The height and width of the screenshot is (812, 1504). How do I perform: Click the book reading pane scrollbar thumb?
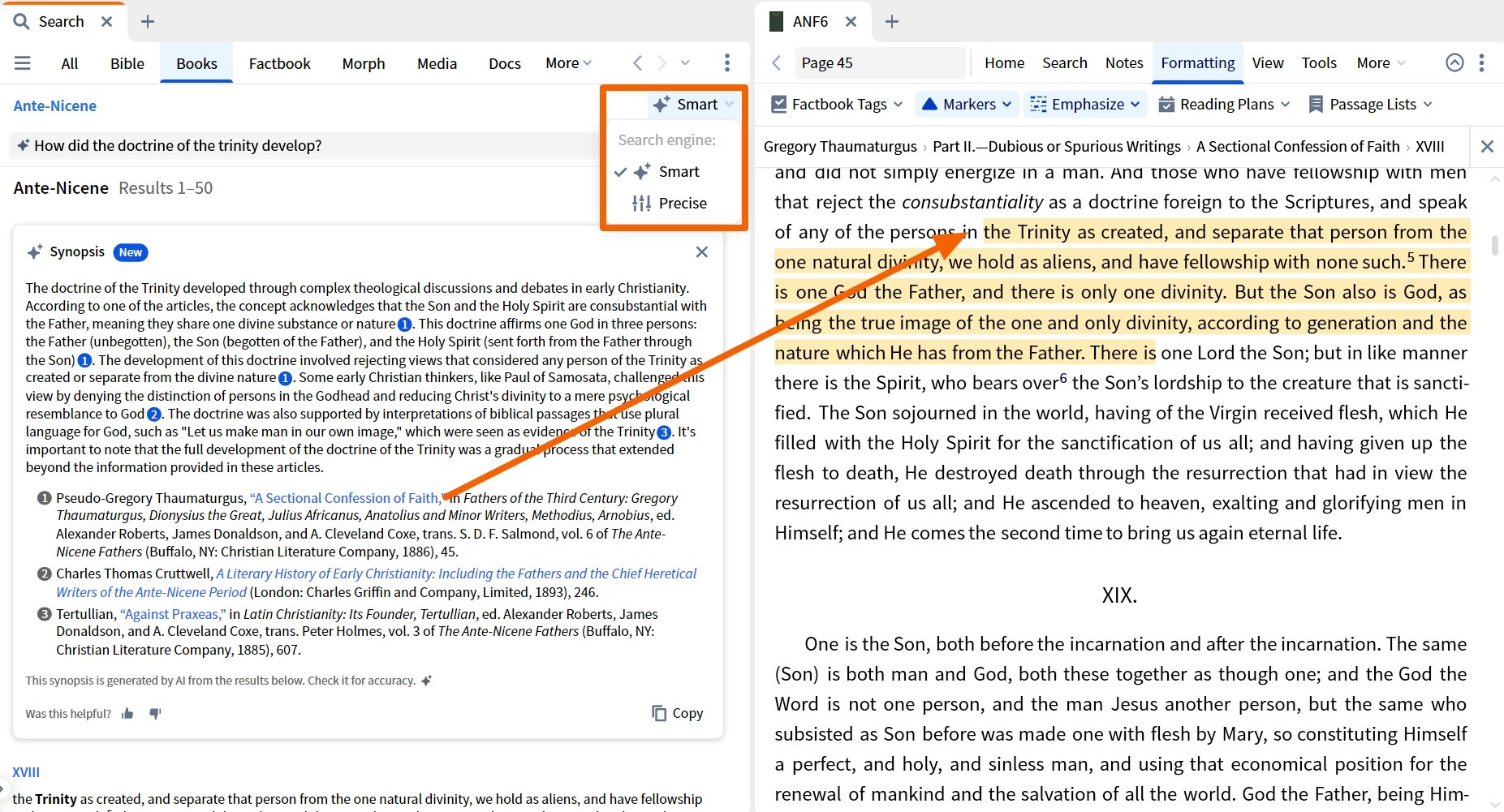(x=1494, y=246)
